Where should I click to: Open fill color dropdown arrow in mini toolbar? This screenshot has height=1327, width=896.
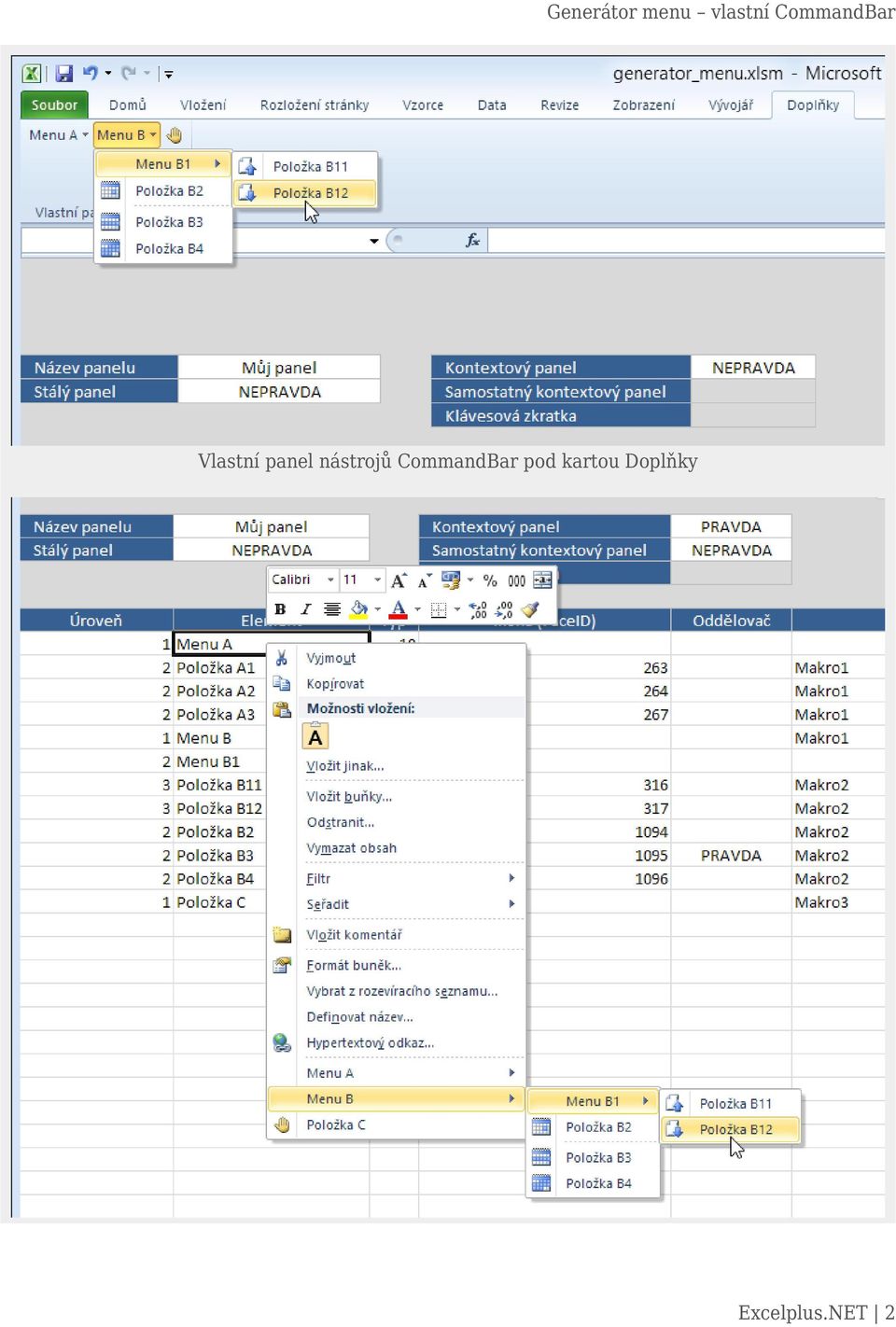377,609
